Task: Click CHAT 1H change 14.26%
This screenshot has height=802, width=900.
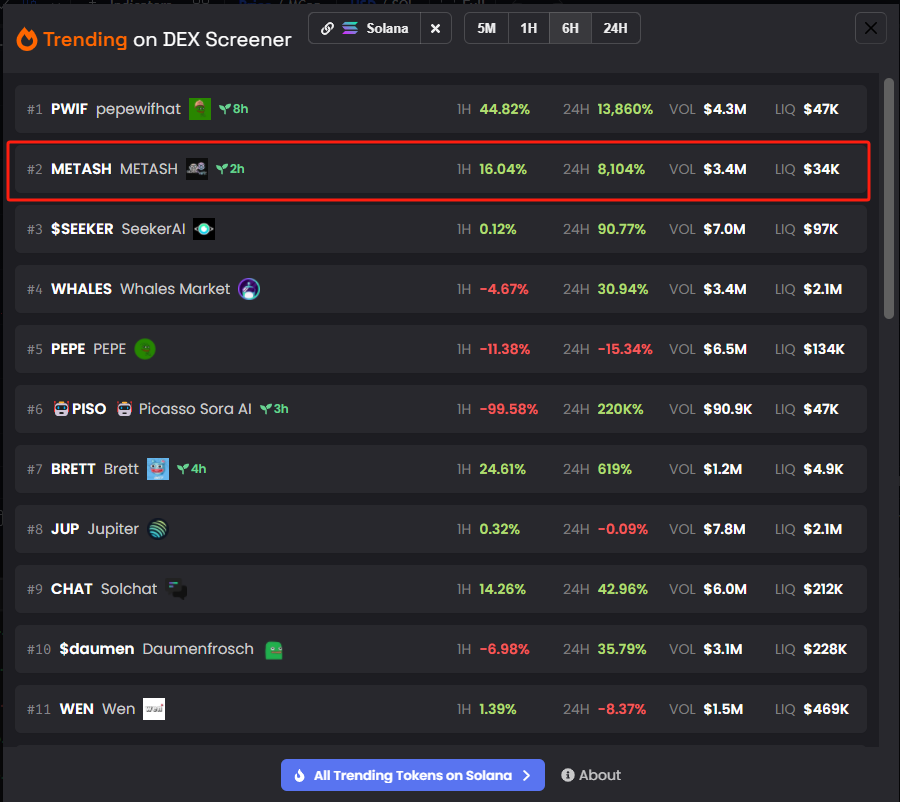Action: coord(502,589)
